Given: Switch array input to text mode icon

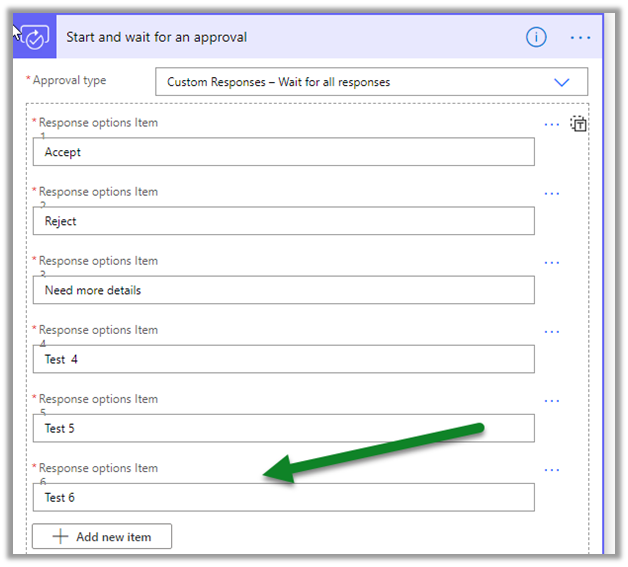Looking at the screenshot, I should point(579,125).
